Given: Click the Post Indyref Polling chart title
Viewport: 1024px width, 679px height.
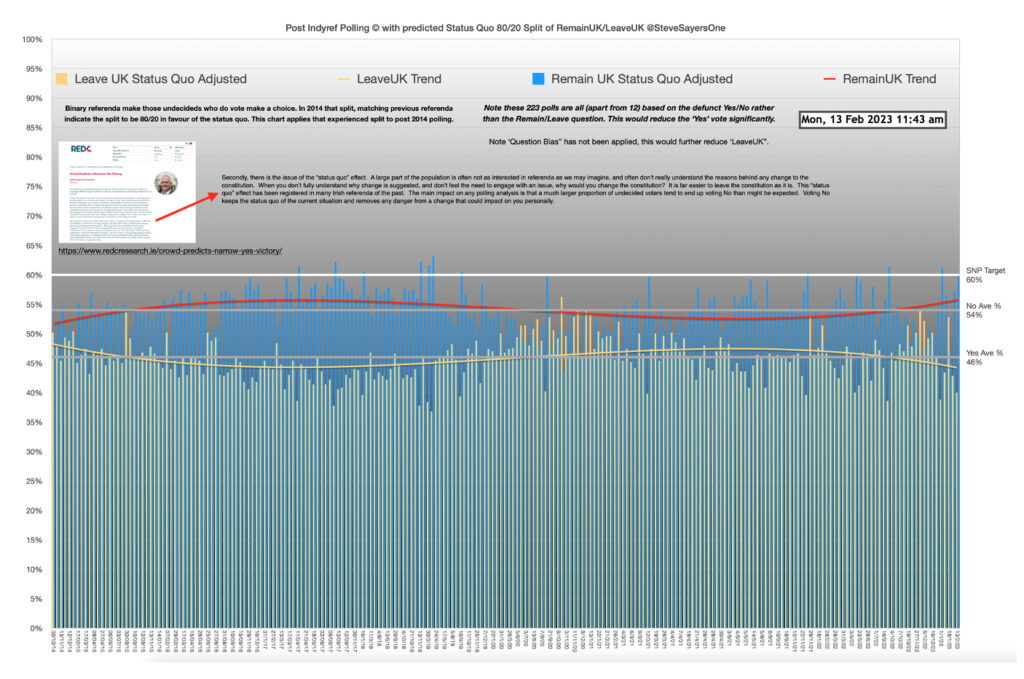Looking at the screenshot, I should 511,27.
